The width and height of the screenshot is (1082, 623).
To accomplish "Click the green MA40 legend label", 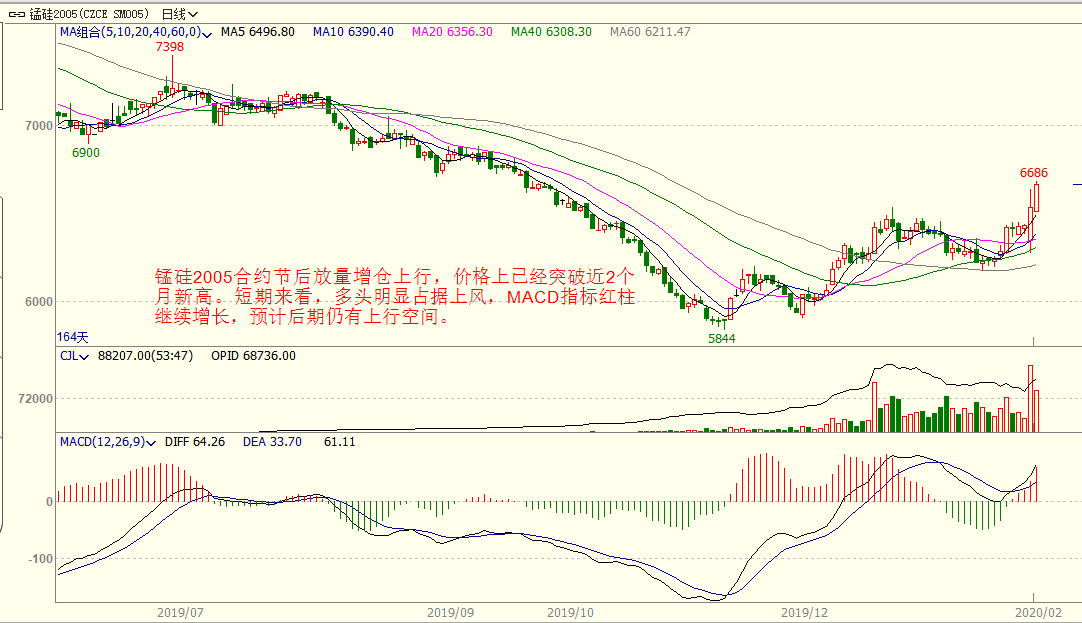I will 551,32.
